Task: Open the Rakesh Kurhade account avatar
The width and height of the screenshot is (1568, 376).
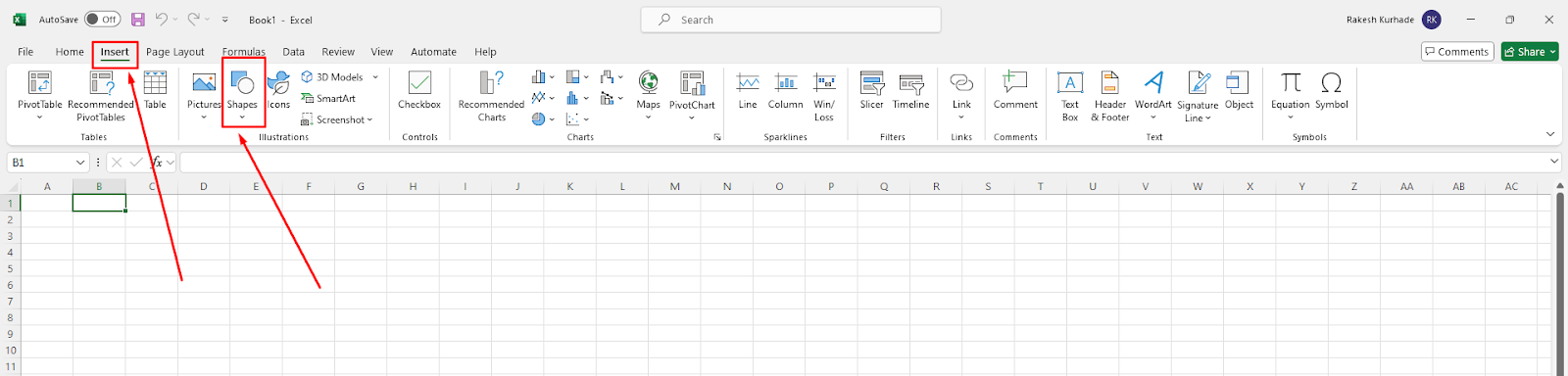Action: click(x=1432, y=20)
